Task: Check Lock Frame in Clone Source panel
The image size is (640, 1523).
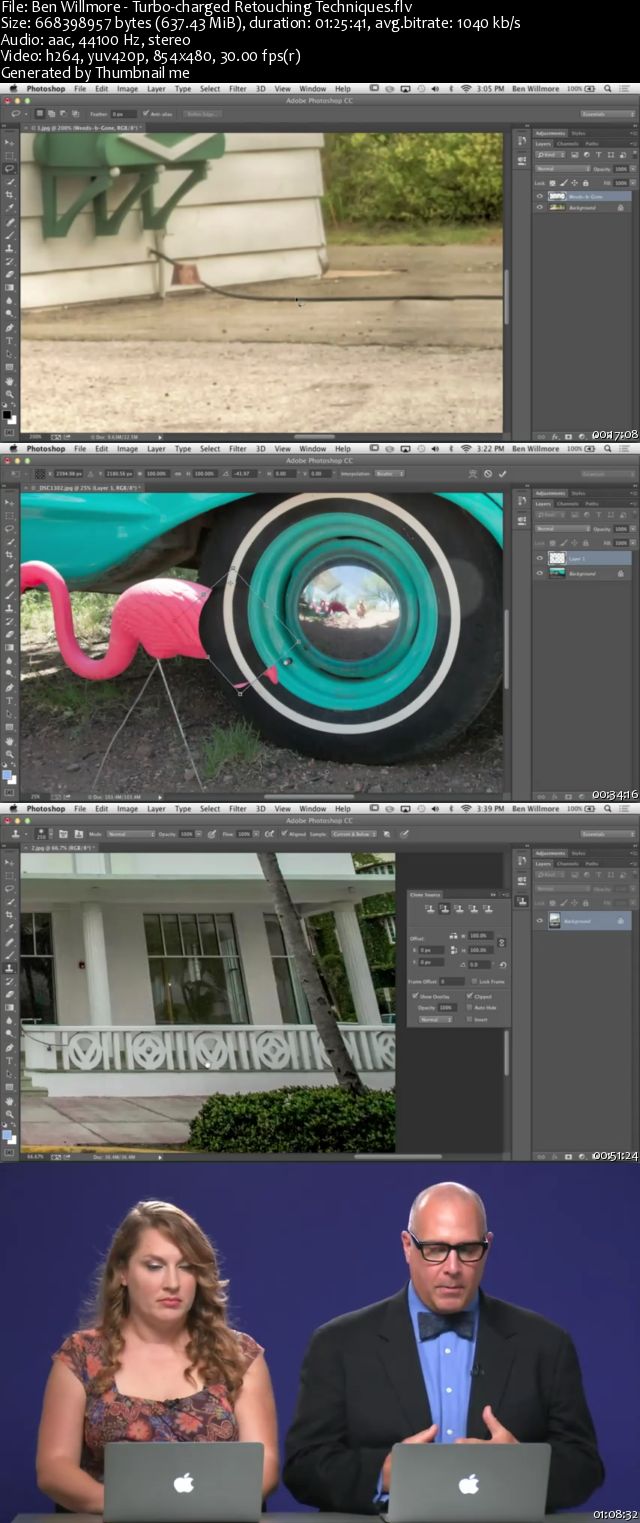Action: tap(474, 981)
